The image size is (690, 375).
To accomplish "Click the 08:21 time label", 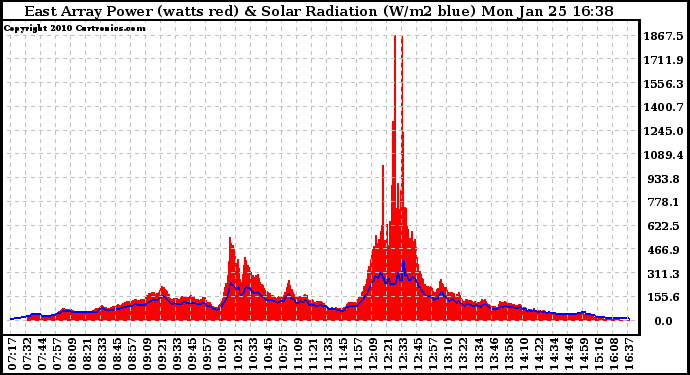I will pyautogui.click(x=87, y=354).
